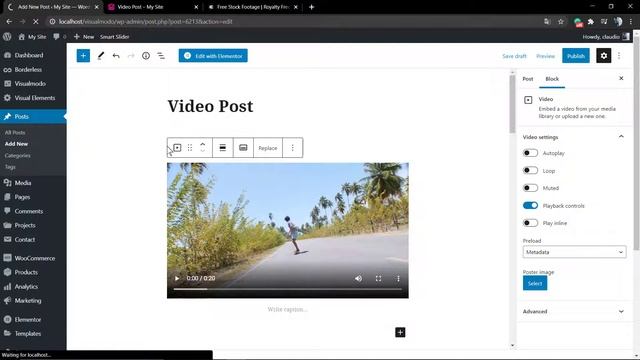
Task: Change the video block alignment
Action: tap(222, 148)
